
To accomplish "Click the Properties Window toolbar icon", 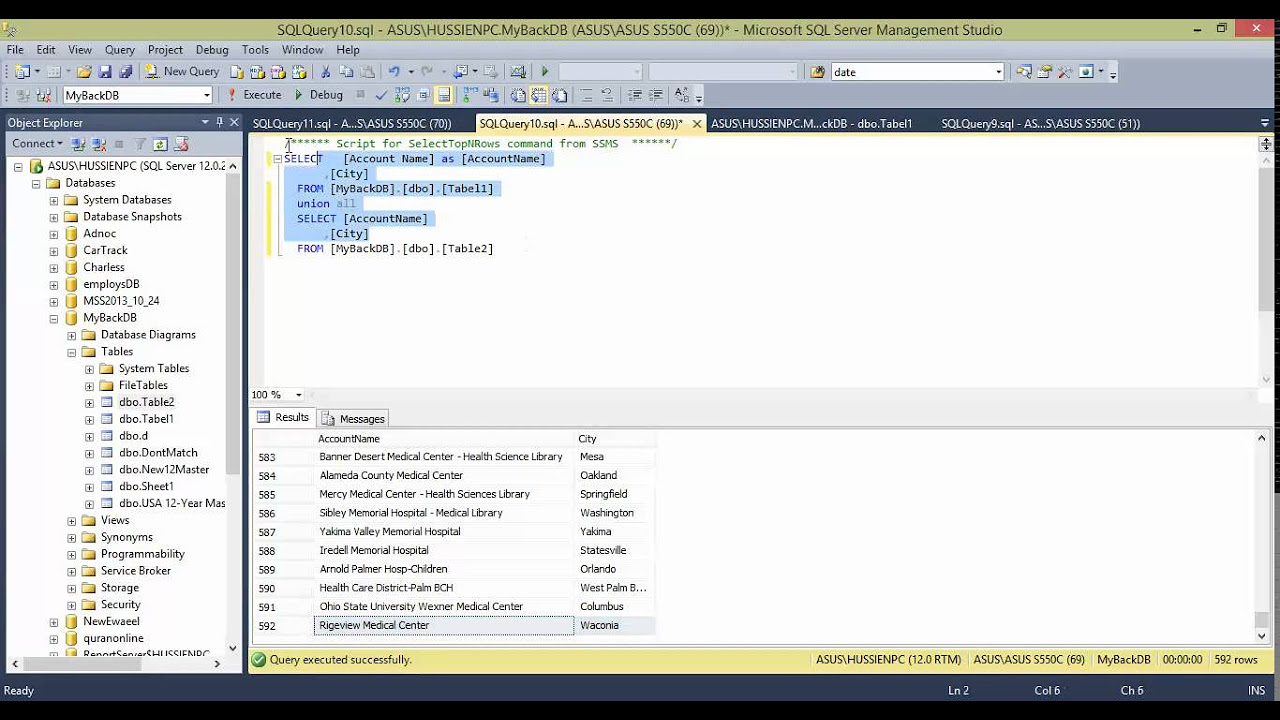I will [1044, 72].
